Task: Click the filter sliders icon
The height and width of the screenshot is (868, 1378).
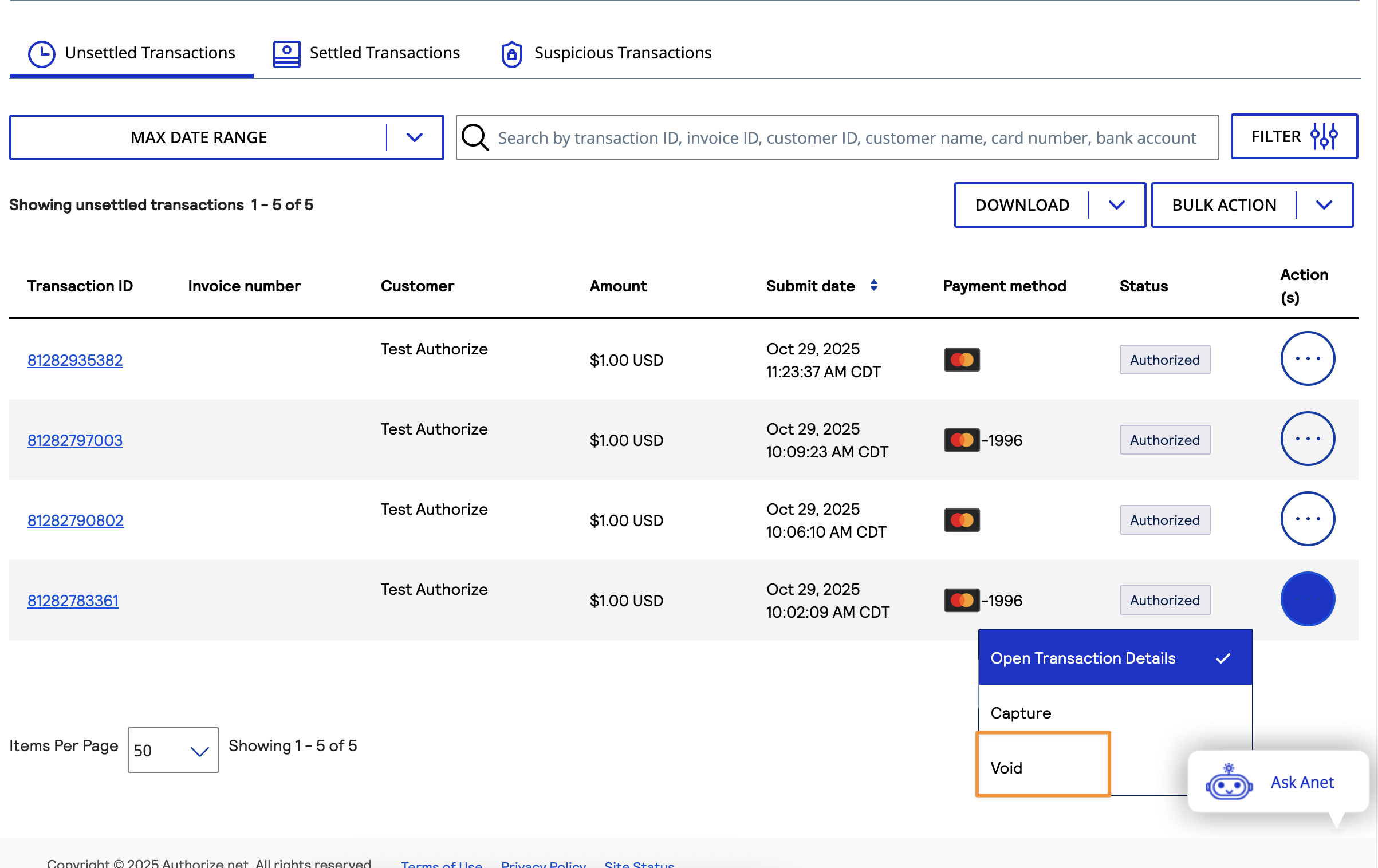Action: [1324, 136]
